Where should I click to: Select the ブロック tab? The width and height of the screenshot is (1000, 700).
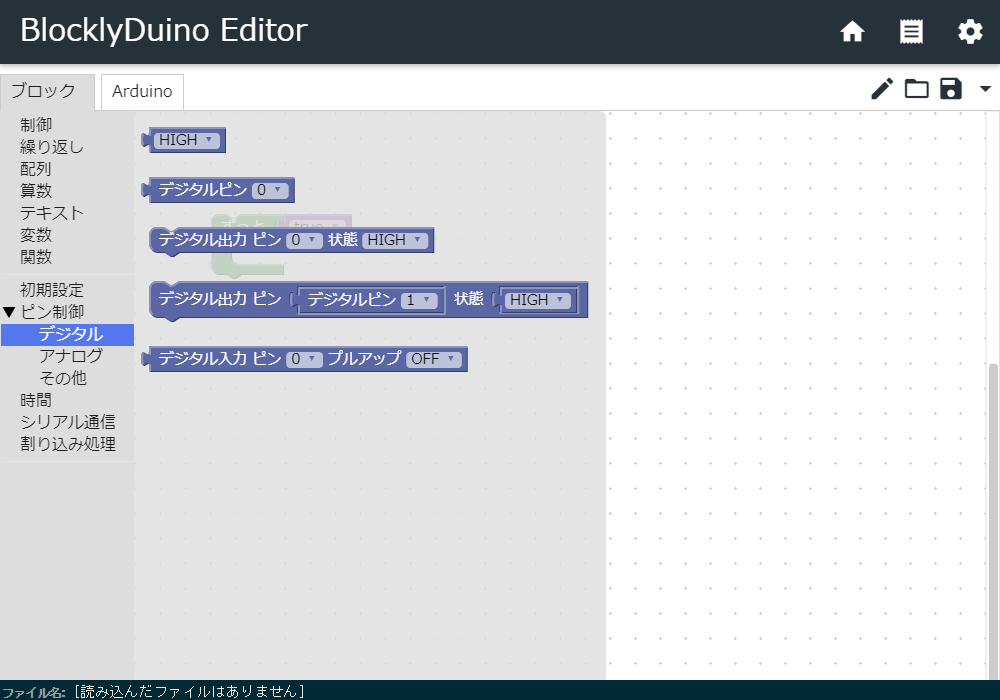coord(43,91)
